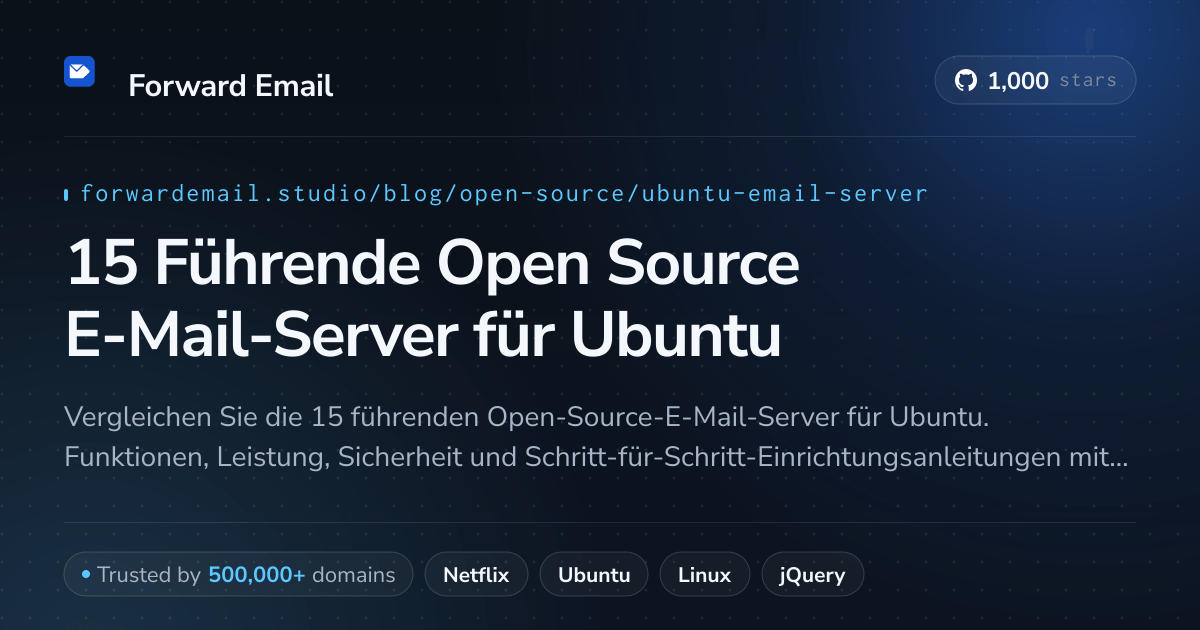Open the forwardemail.studio blog URL link
The width and height of the screenshot is (1200, 630).
[504, 194]
